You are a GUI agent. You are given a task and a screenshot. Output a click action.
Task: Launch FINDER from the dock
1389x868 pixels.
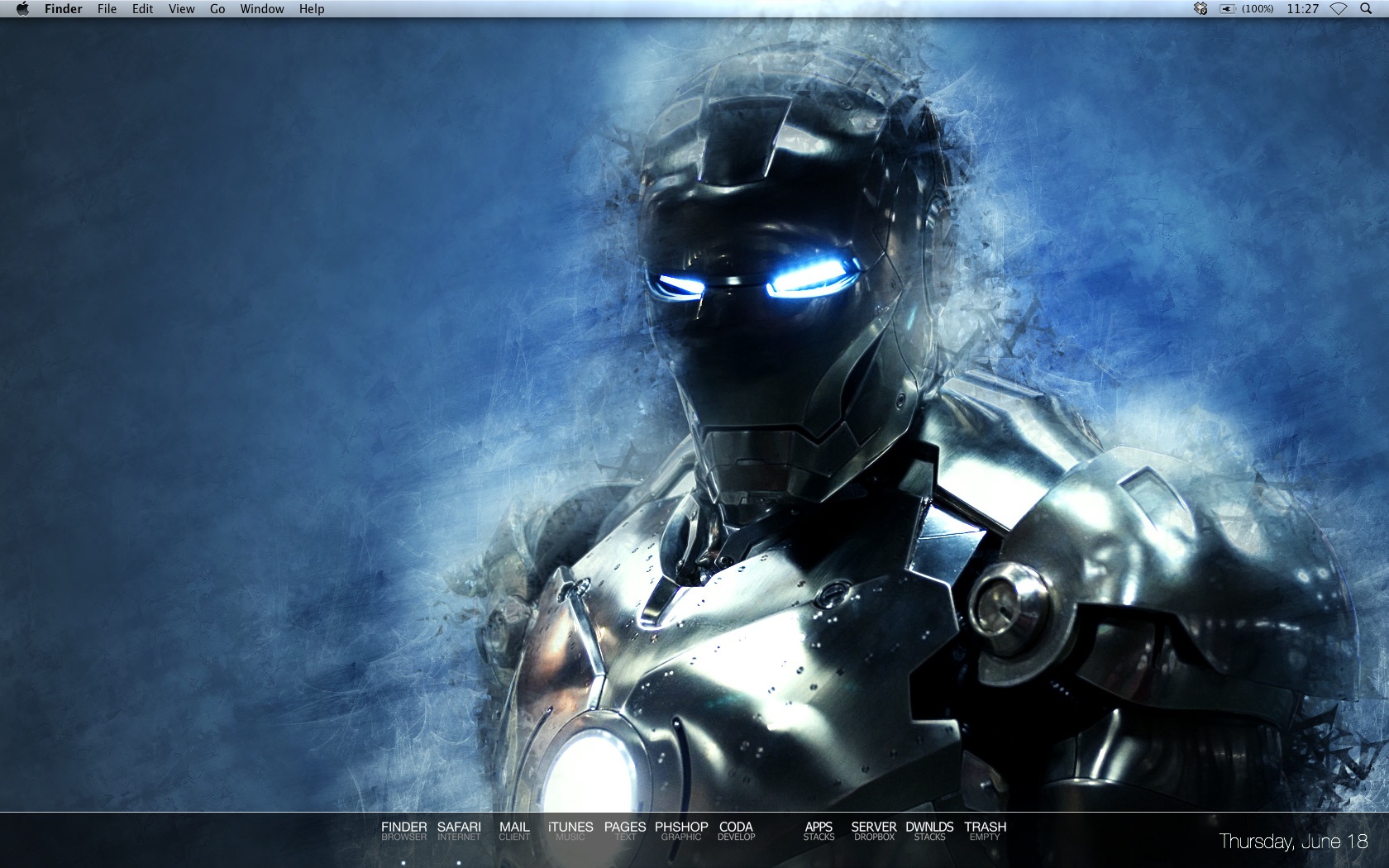[x=403, y=831]
